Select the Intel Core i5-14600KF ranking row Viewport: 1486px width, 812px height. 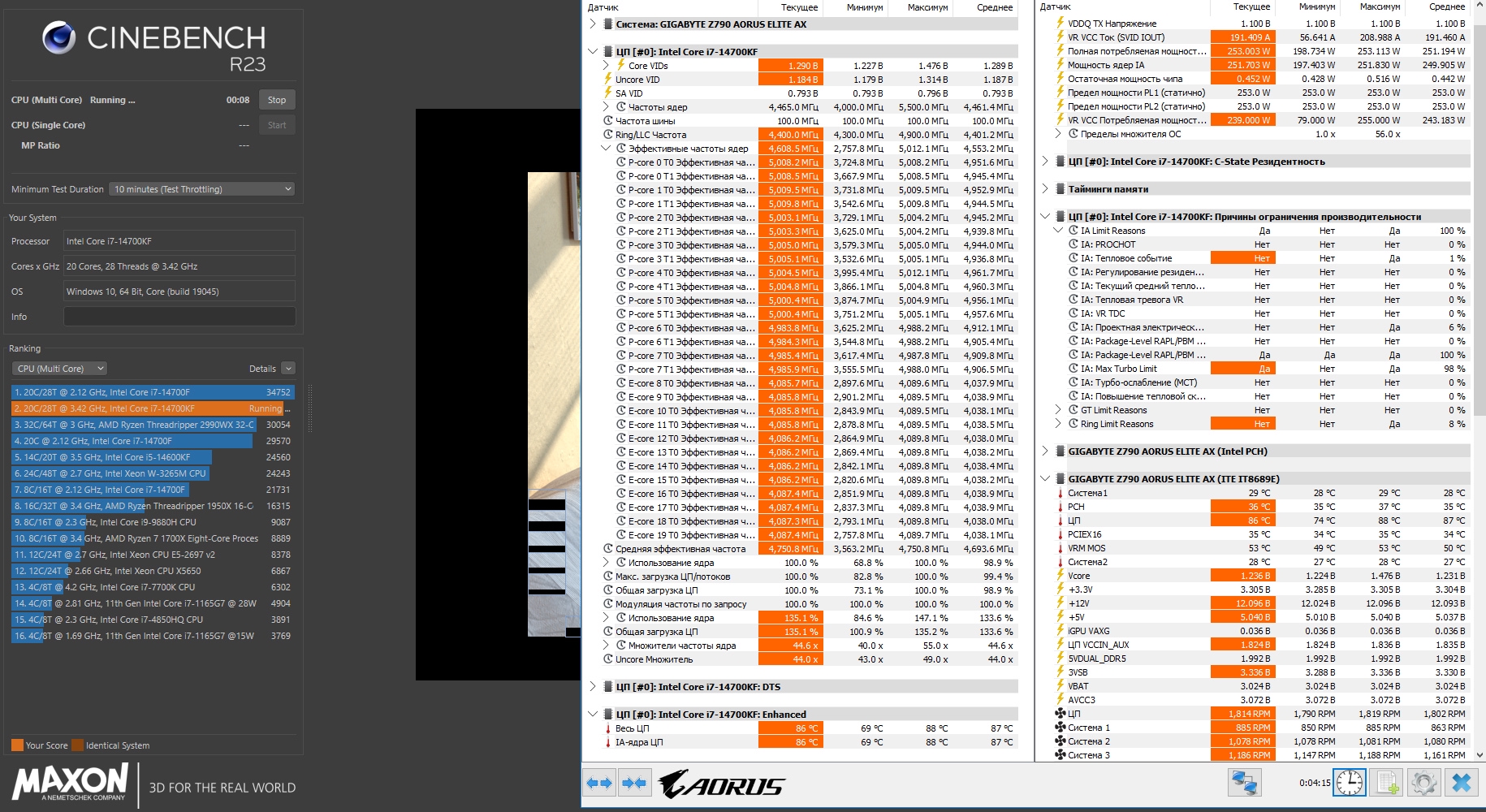click(x=152, y=457)
